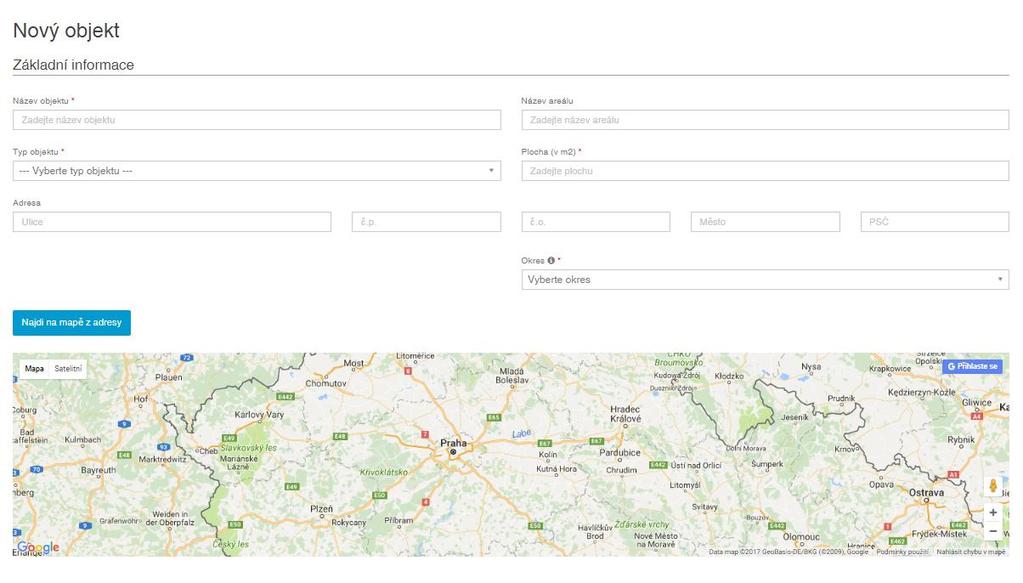Select the Ulice address field

[x=172, y=222]
